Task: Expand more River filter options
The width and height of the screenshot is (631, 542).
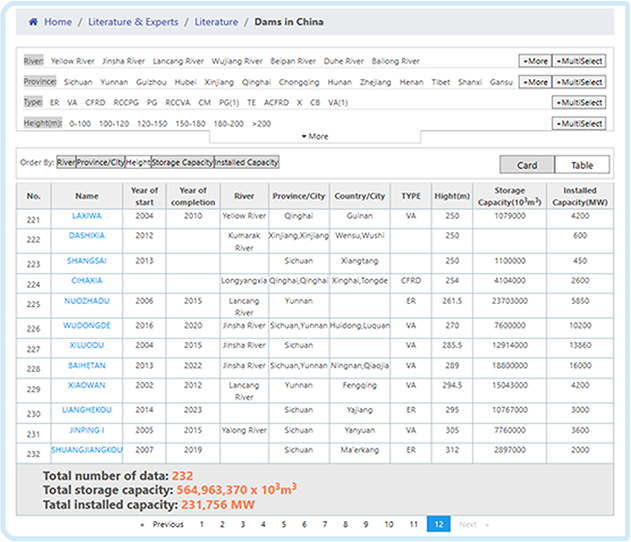Action: (534, 61)
